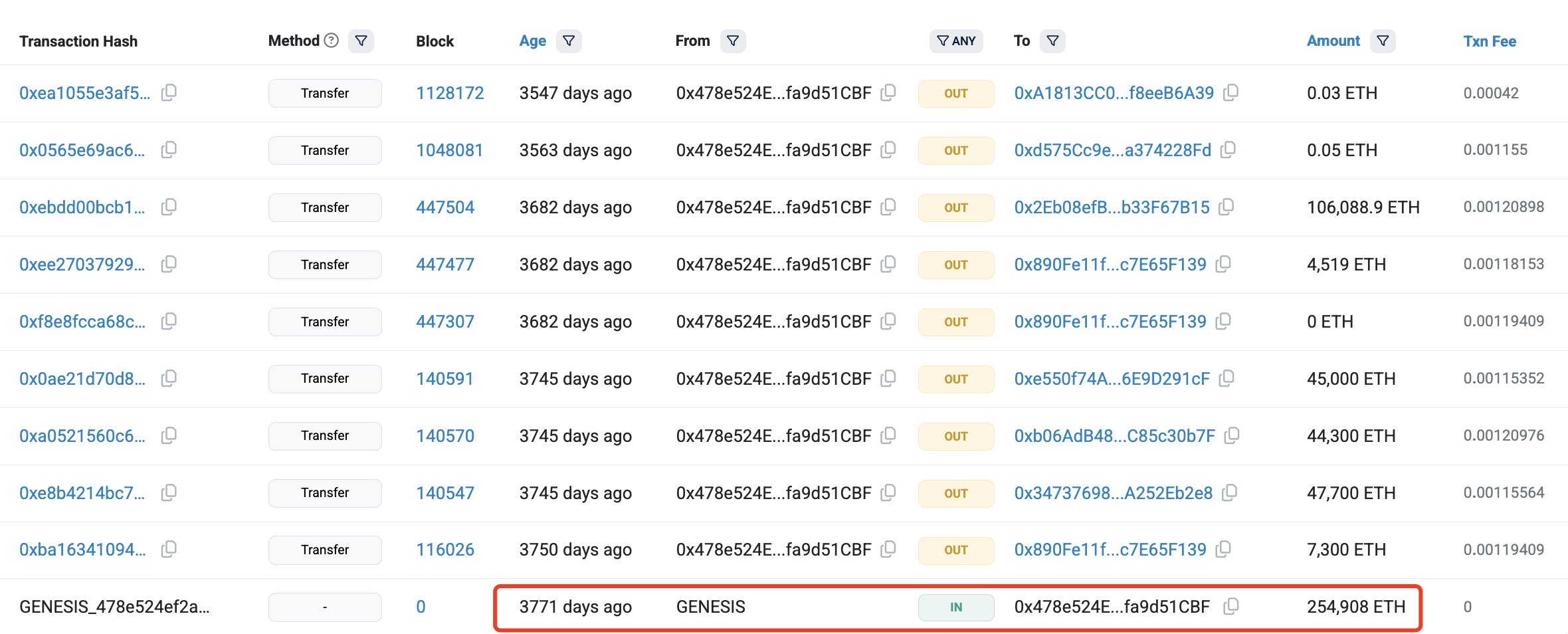Open the Age filter dropdown
The image size is (1568, 634).
point(569,41)
